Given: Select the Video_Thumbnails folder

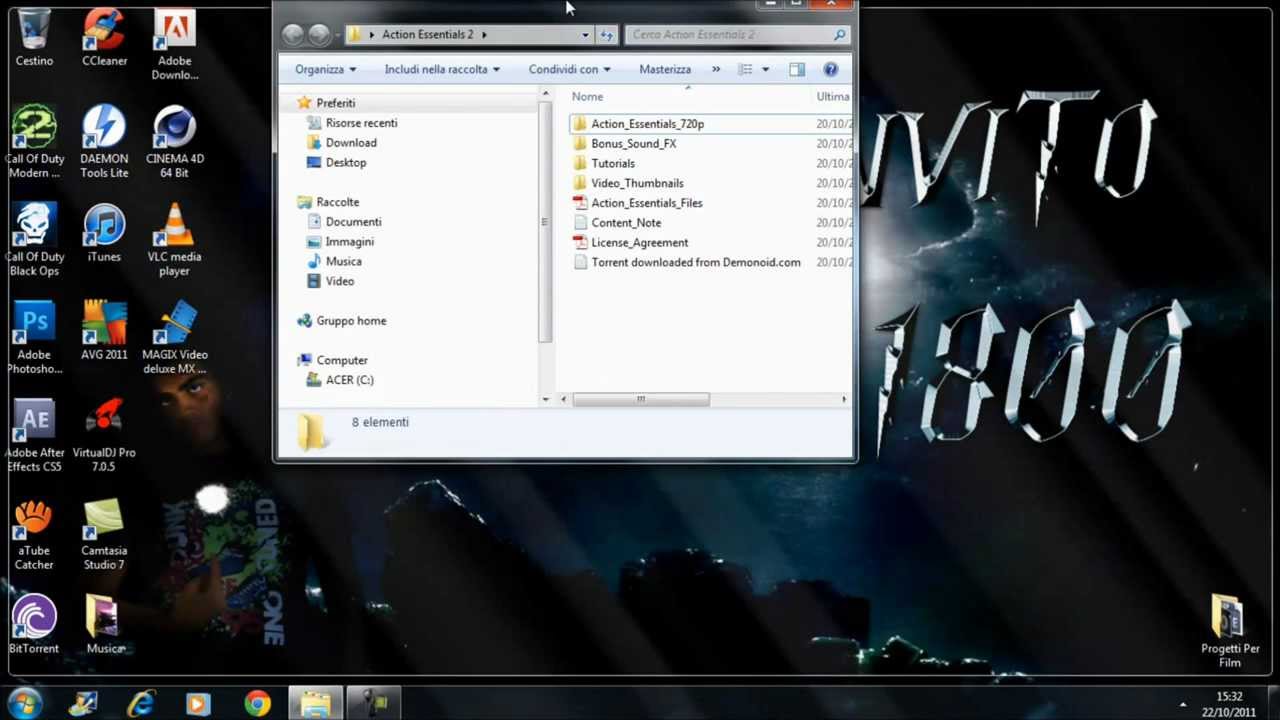Looking at the screenshot, I should pos(637,183).
